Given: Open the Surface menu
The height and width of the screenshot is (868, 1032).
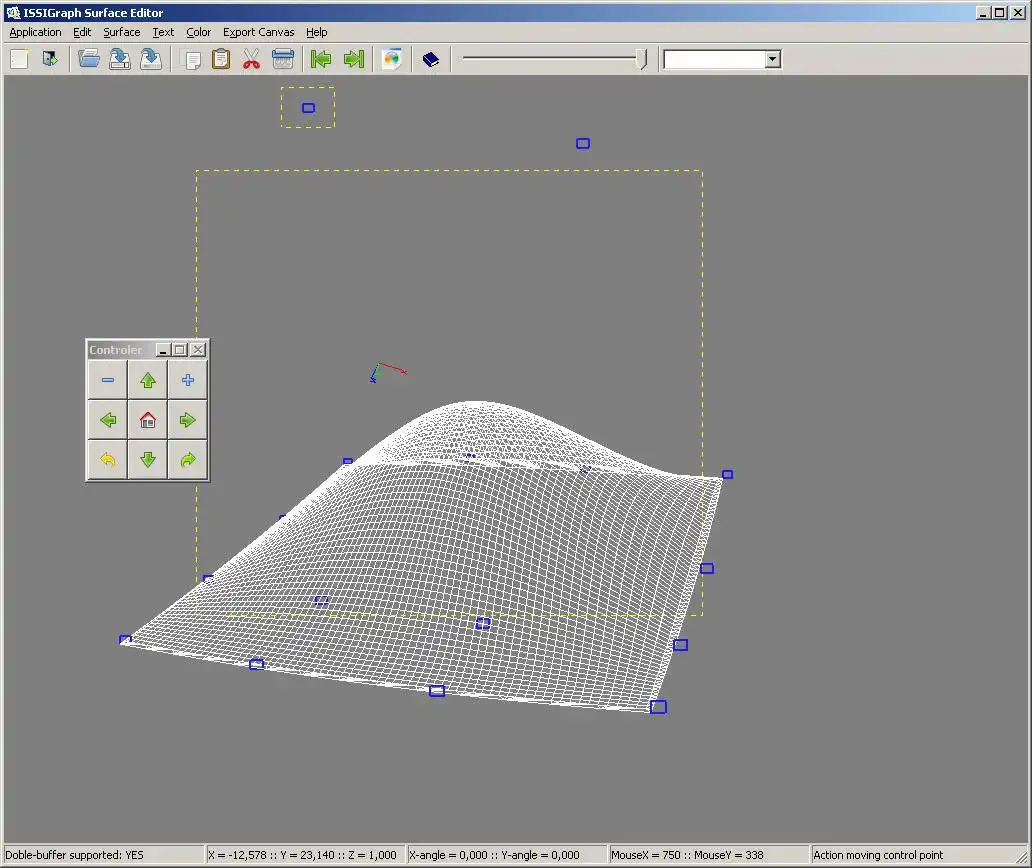Looking at the screenshot, I should click(122, 32).
